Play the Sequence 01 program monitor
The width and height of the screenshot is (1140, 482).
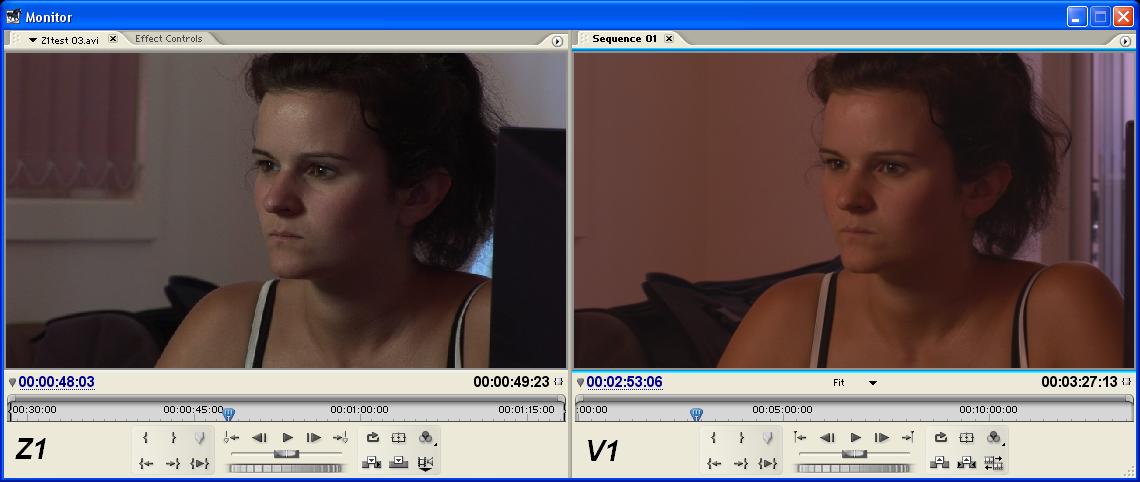tap(855, 438)
